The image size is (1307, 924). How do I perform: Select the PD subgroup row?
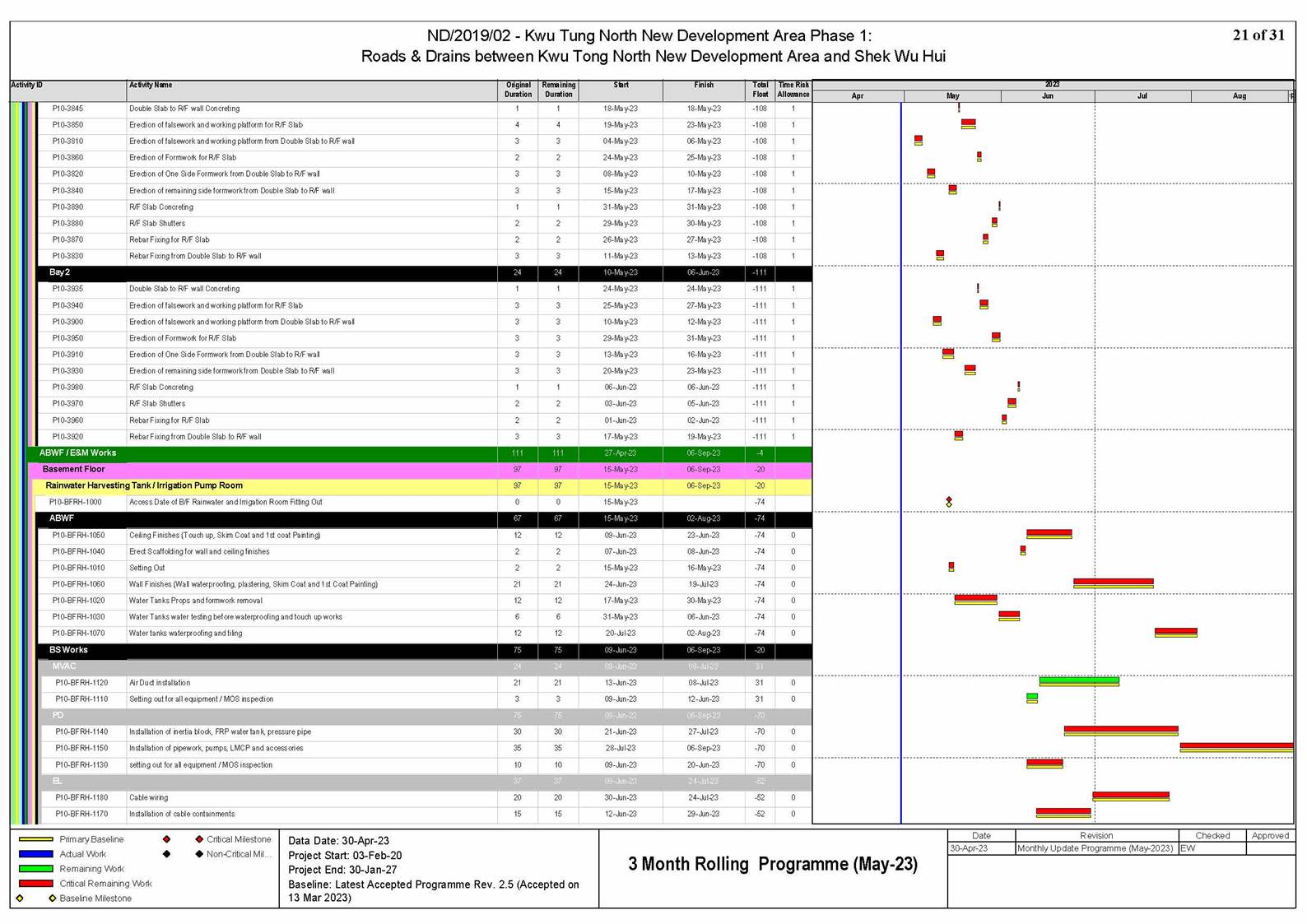426,716
